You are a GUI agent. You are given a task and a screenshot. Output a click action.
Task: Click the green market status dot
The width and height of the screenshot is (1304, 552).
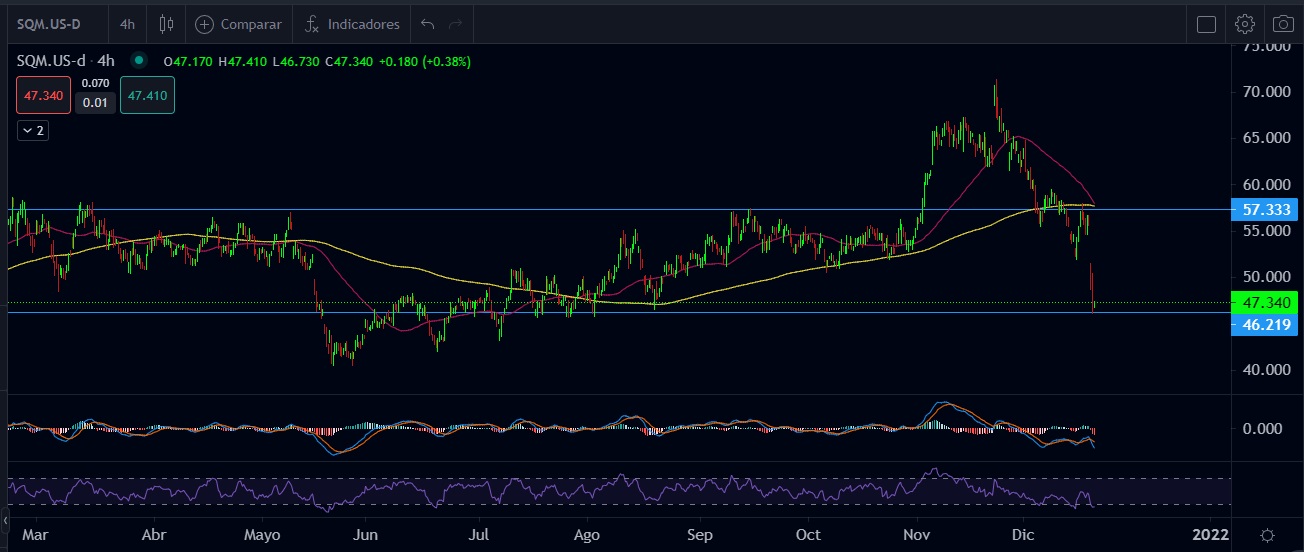tap(137, 61)
